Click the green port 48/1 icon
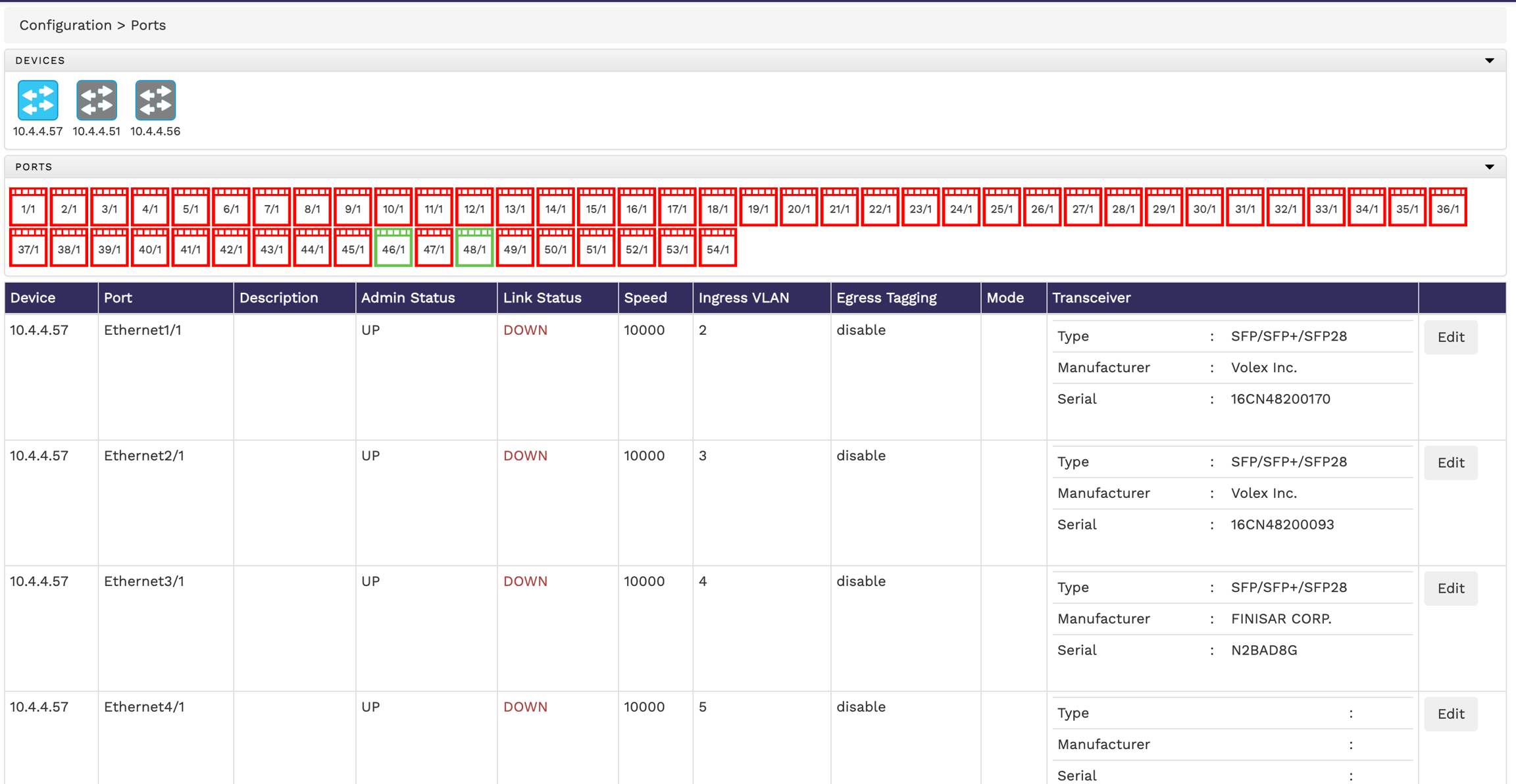Viewport: 1516px width, 784px height. 474,248
